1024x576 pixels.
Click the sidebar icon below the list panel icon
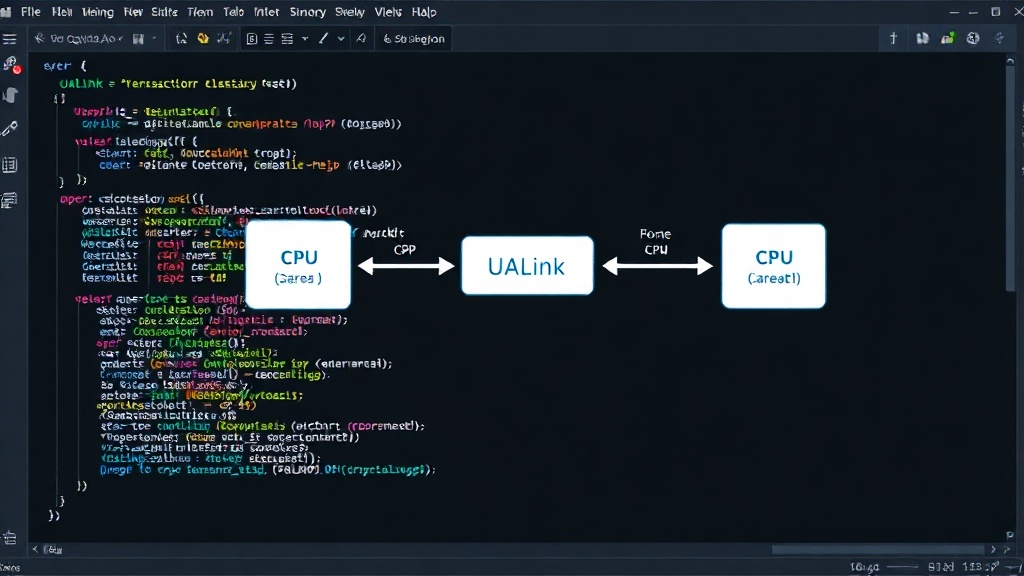(9, 200)
